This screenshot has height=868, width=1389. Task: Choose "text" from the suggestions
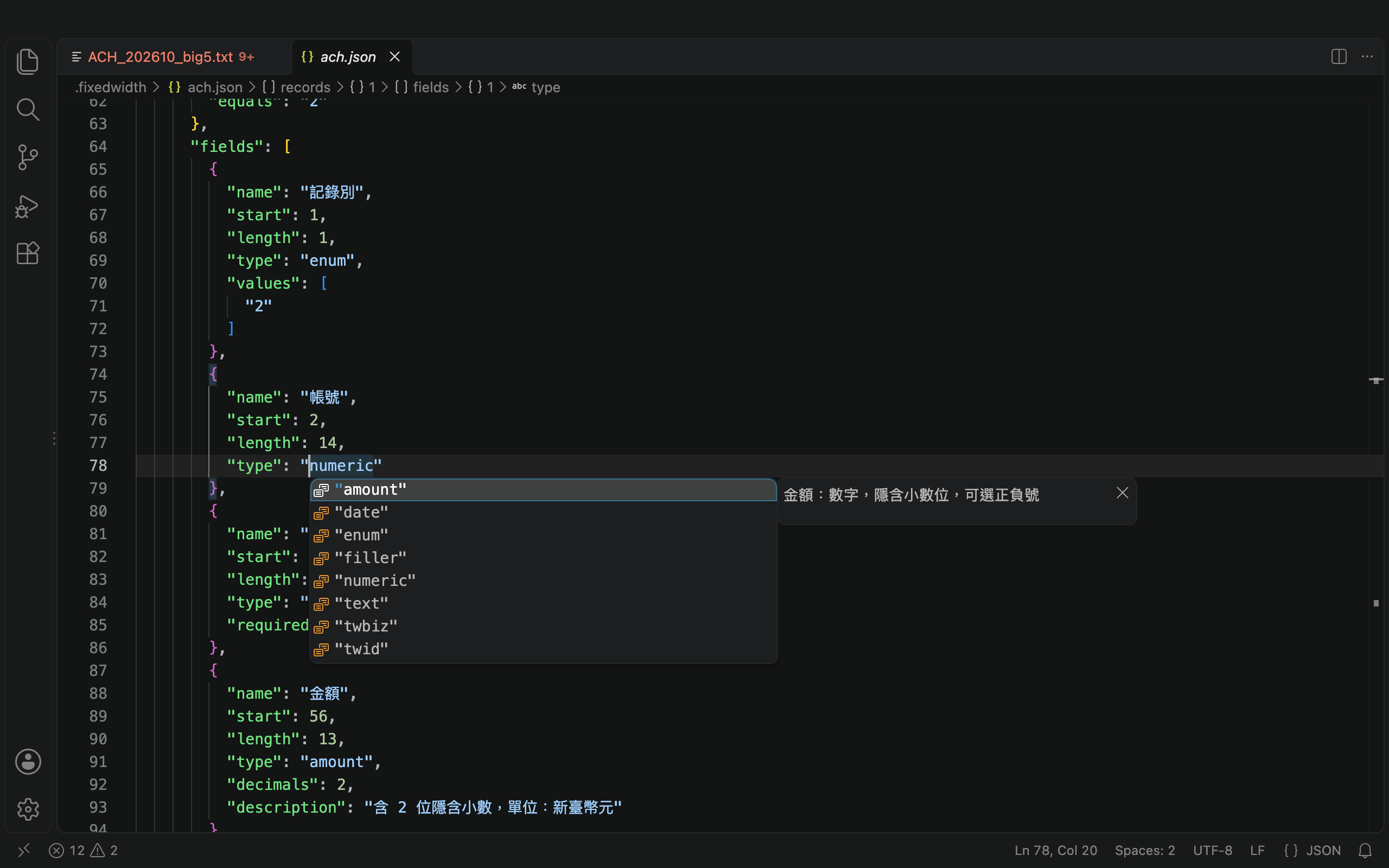click(543, 603)
